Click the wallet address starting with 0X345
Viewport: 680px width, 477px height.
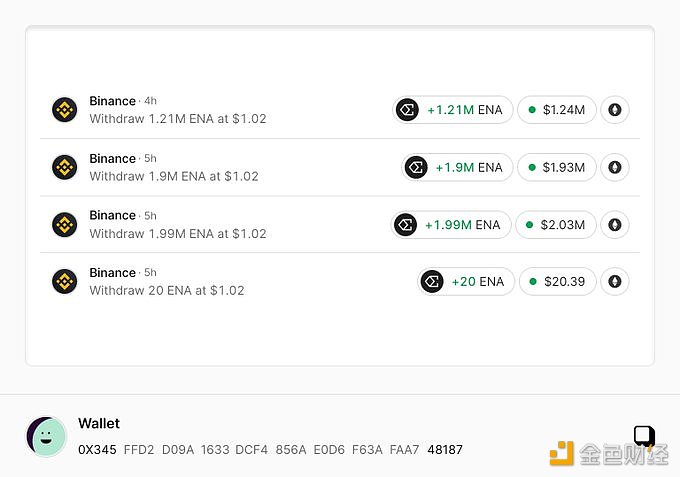(270, 450)
